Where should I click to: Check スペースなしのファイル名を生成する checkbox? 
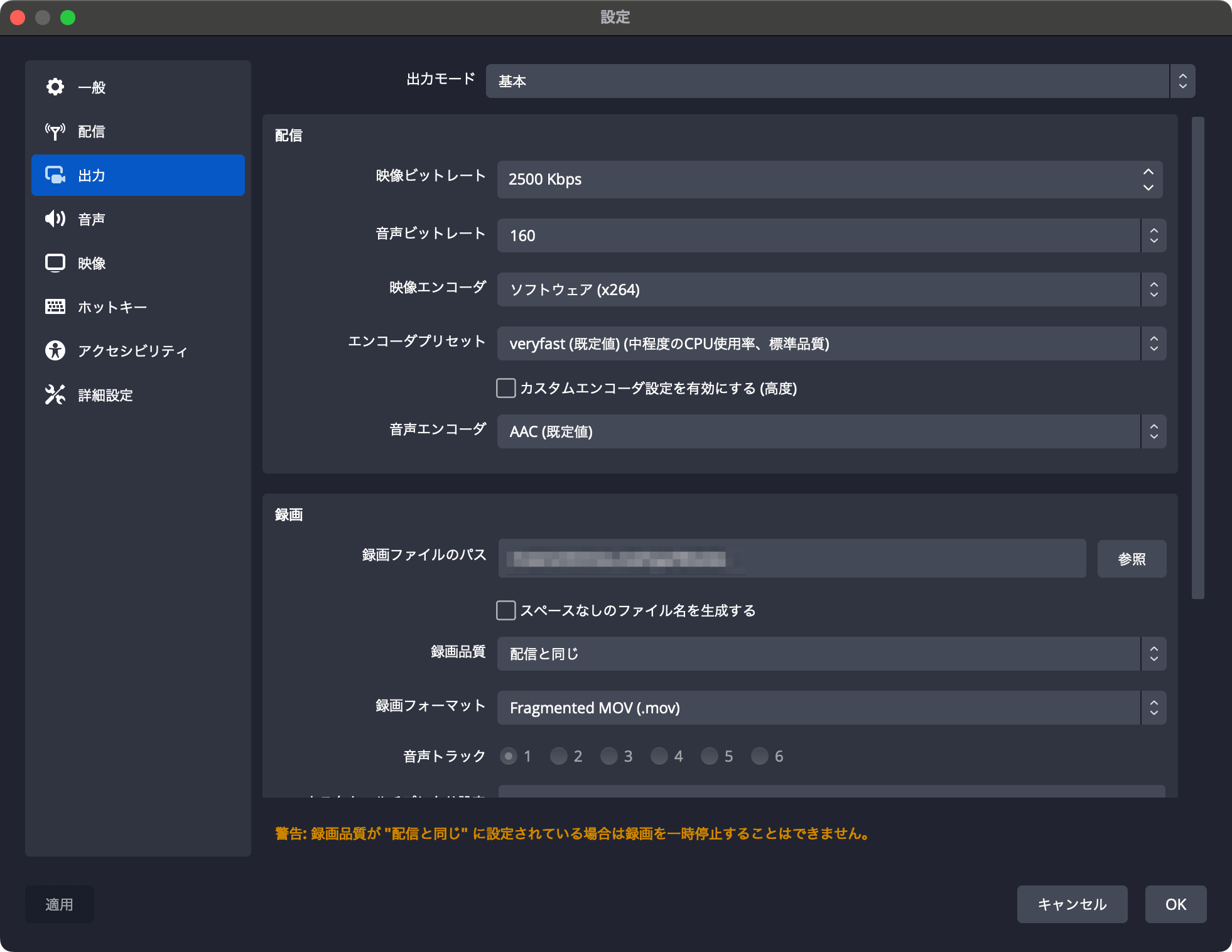506,610
